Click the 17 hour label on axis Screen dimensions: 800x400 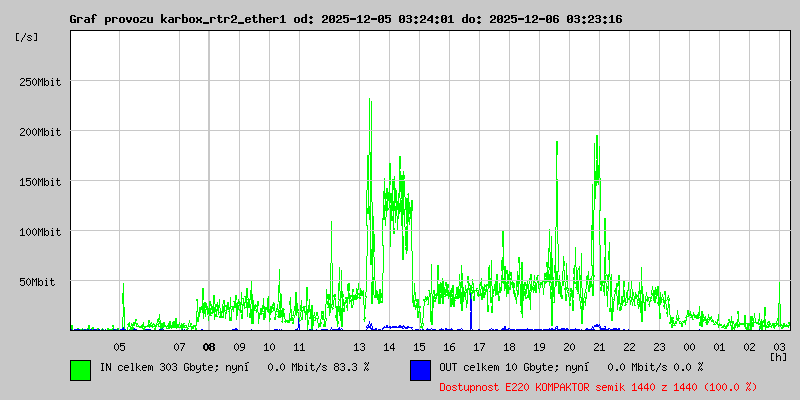[479, 347]
